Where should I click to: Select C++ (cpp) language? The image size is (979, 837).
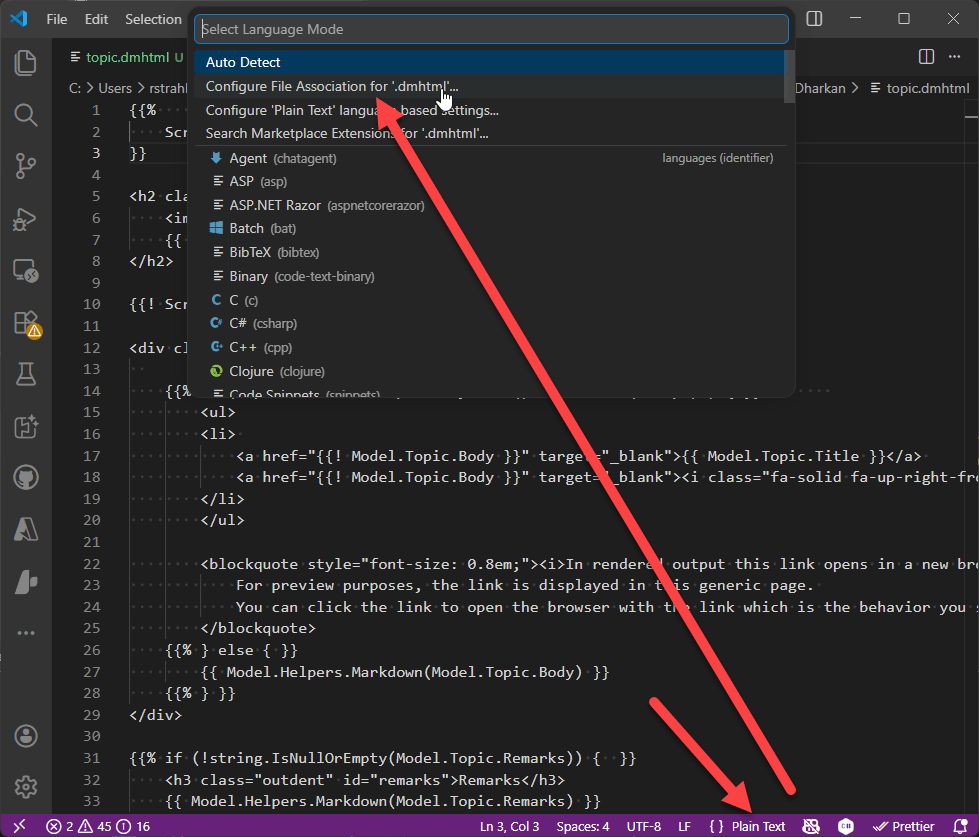(490, 348)
